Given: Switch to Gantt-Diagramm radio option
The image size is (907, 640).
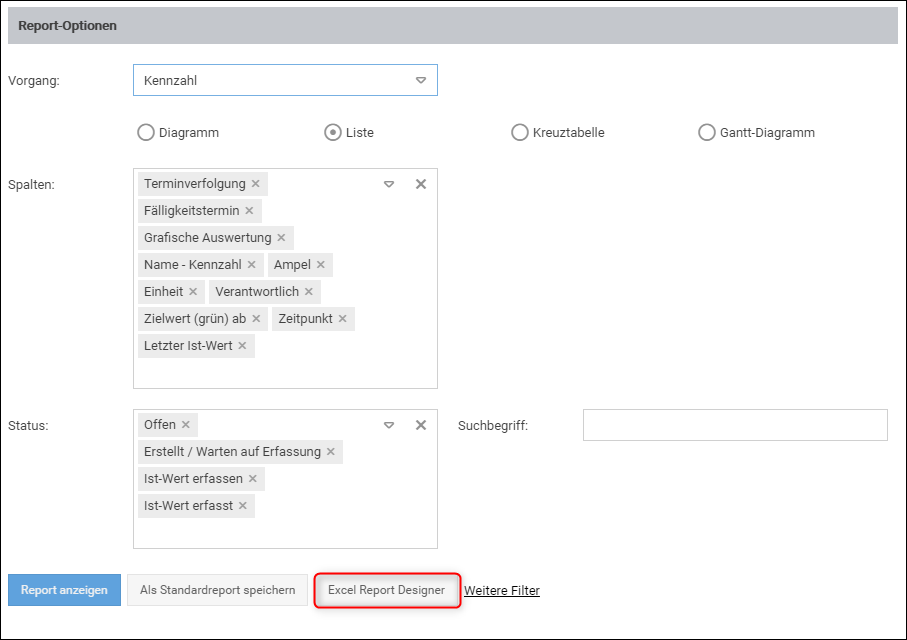Looking at the screenshot, I should pos(706,132).
